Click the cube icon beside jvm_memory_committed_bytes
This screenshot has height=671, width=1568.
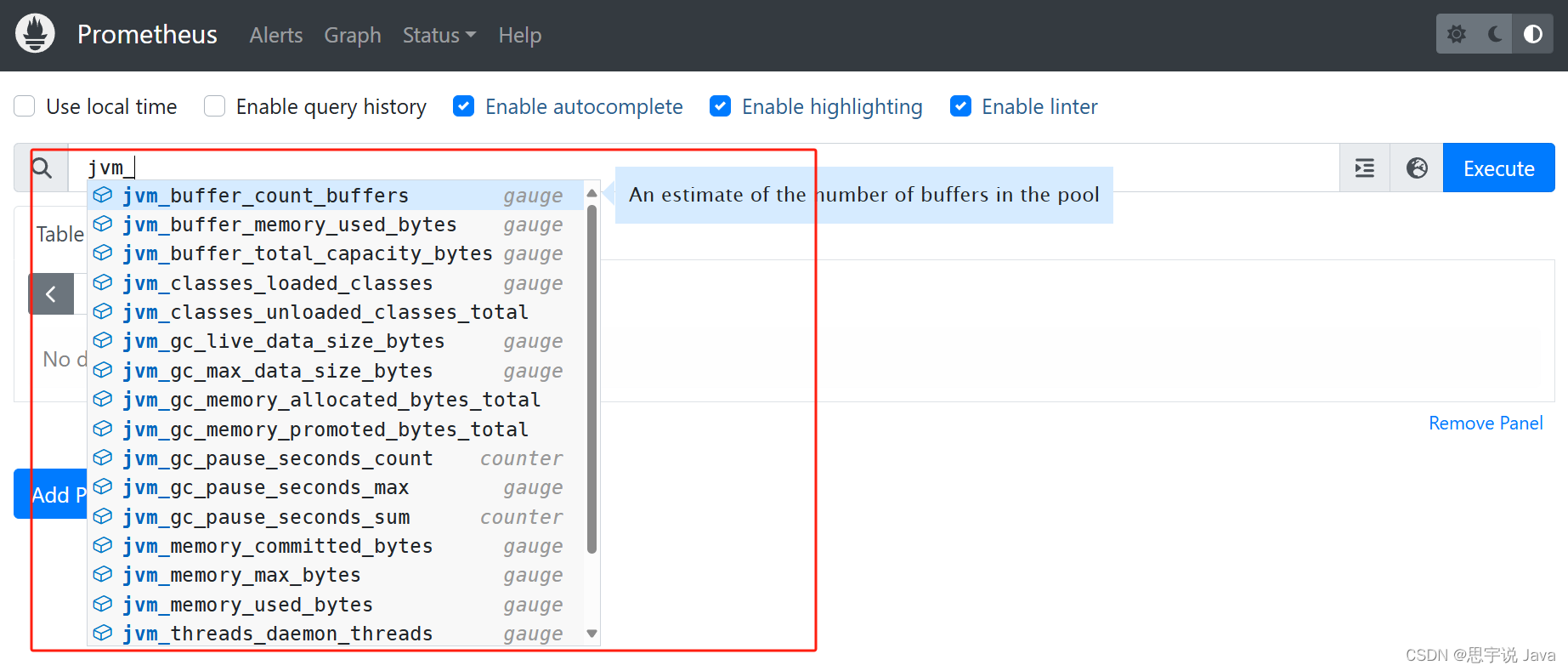pos(103,545)
